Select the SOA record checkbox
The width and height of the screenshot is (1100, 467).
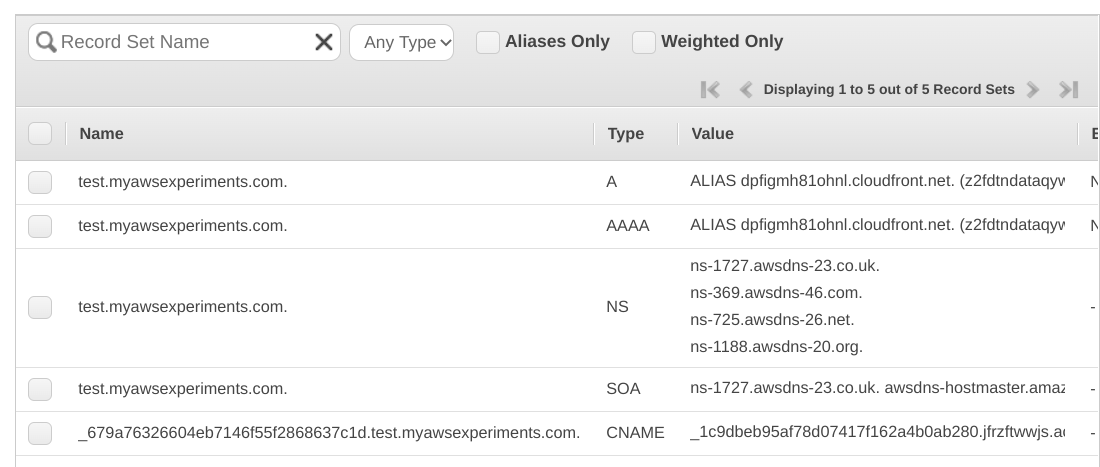coord(40,388)
